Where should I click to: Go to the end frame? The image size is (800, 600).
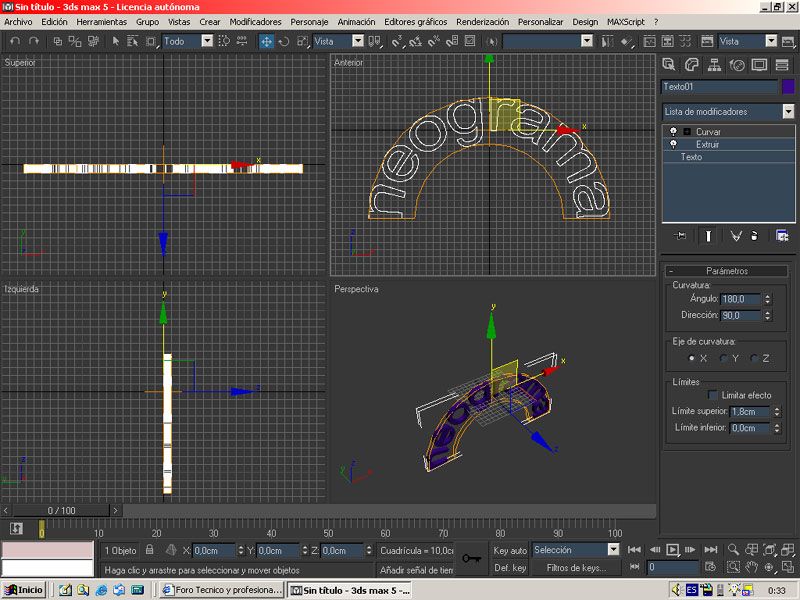click(x=711, y=549)
